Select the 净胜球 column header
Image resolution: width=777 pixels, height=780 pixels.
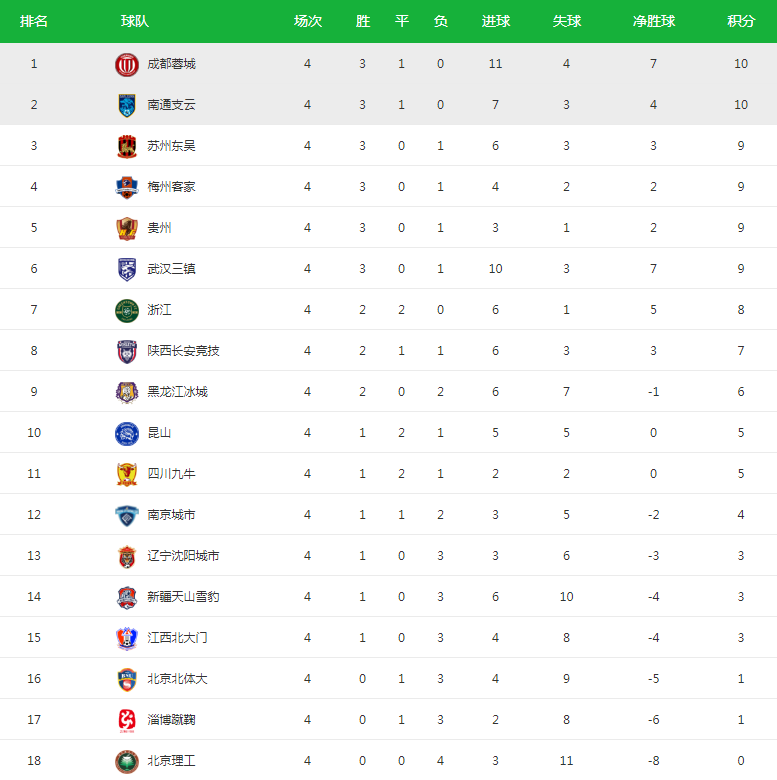coord(654,21)
